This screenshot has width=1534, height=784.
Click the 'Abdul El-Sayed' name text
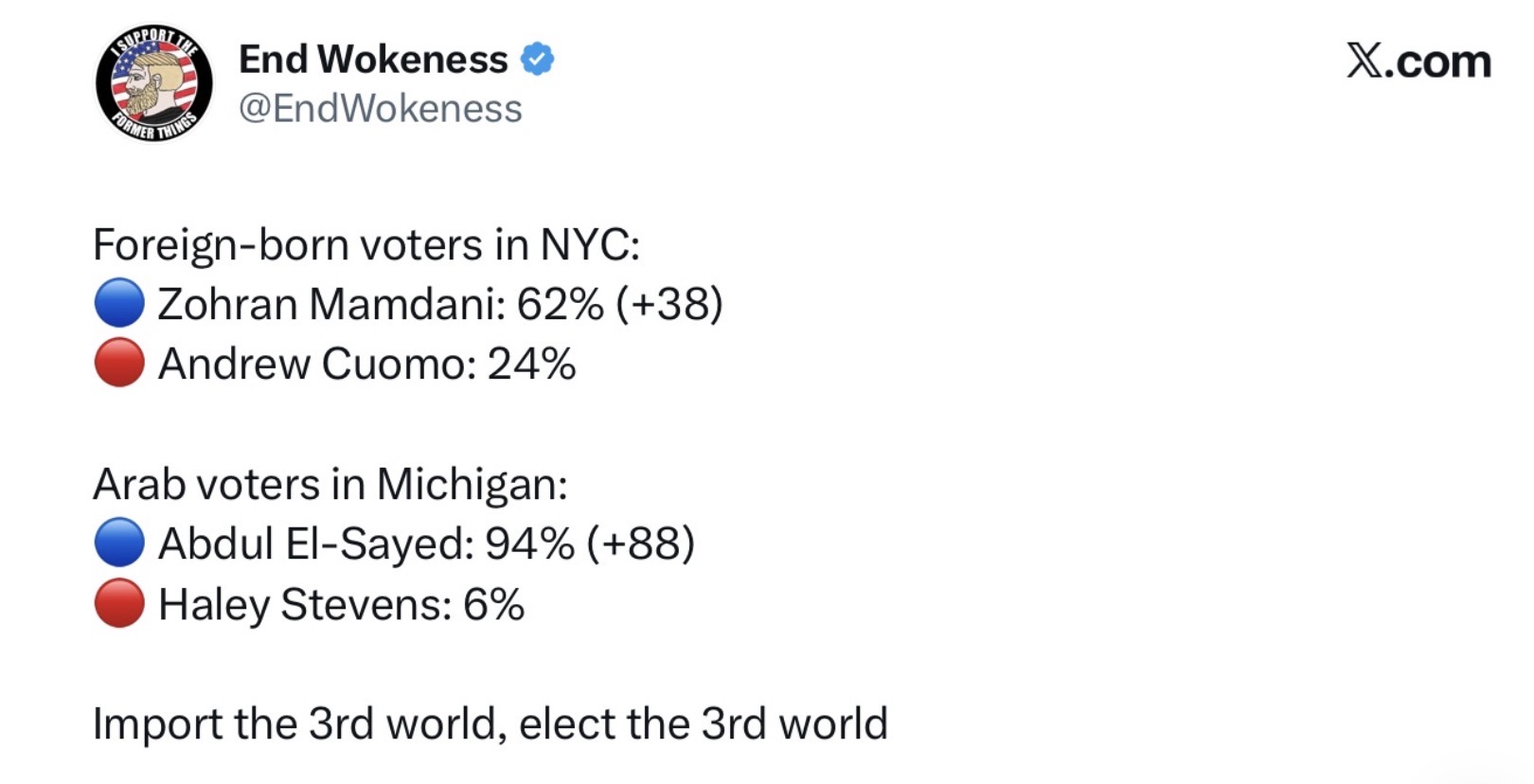point(313,544)
